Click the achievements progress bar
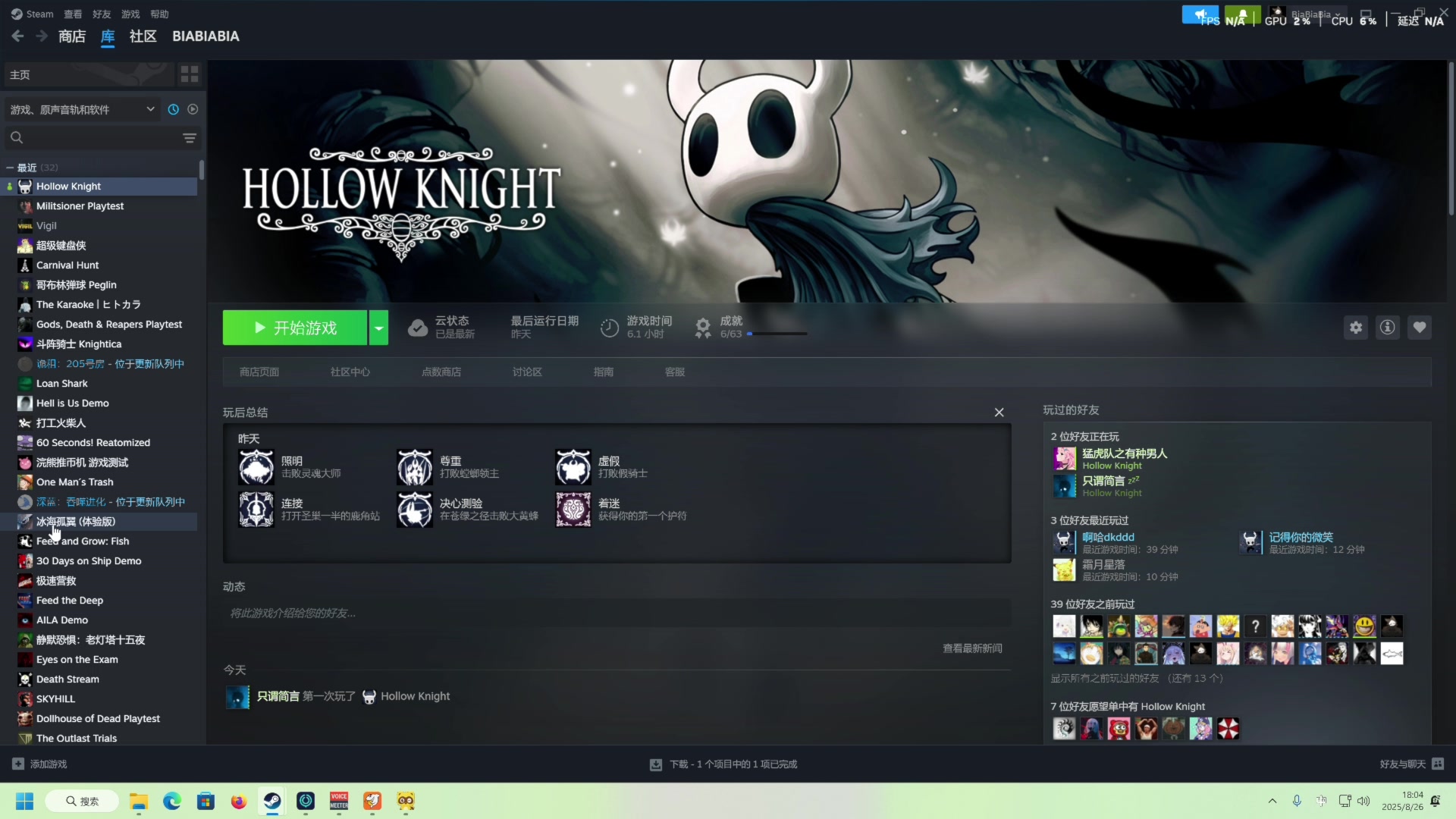1456x819 pixels. pos(777,334)
